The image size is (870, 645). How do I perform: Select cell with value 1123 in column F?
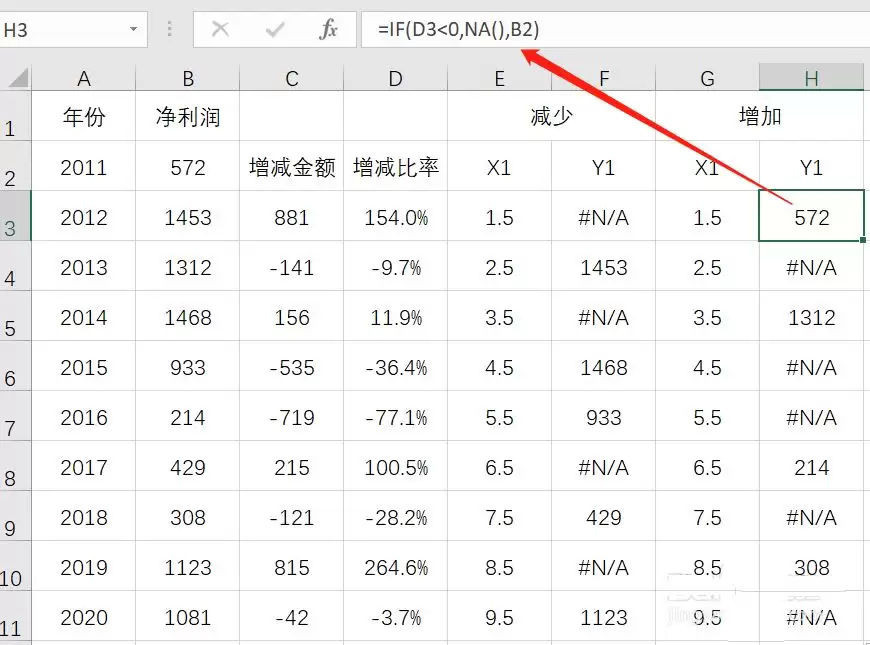pyautogui.click(x=604, y=617)
